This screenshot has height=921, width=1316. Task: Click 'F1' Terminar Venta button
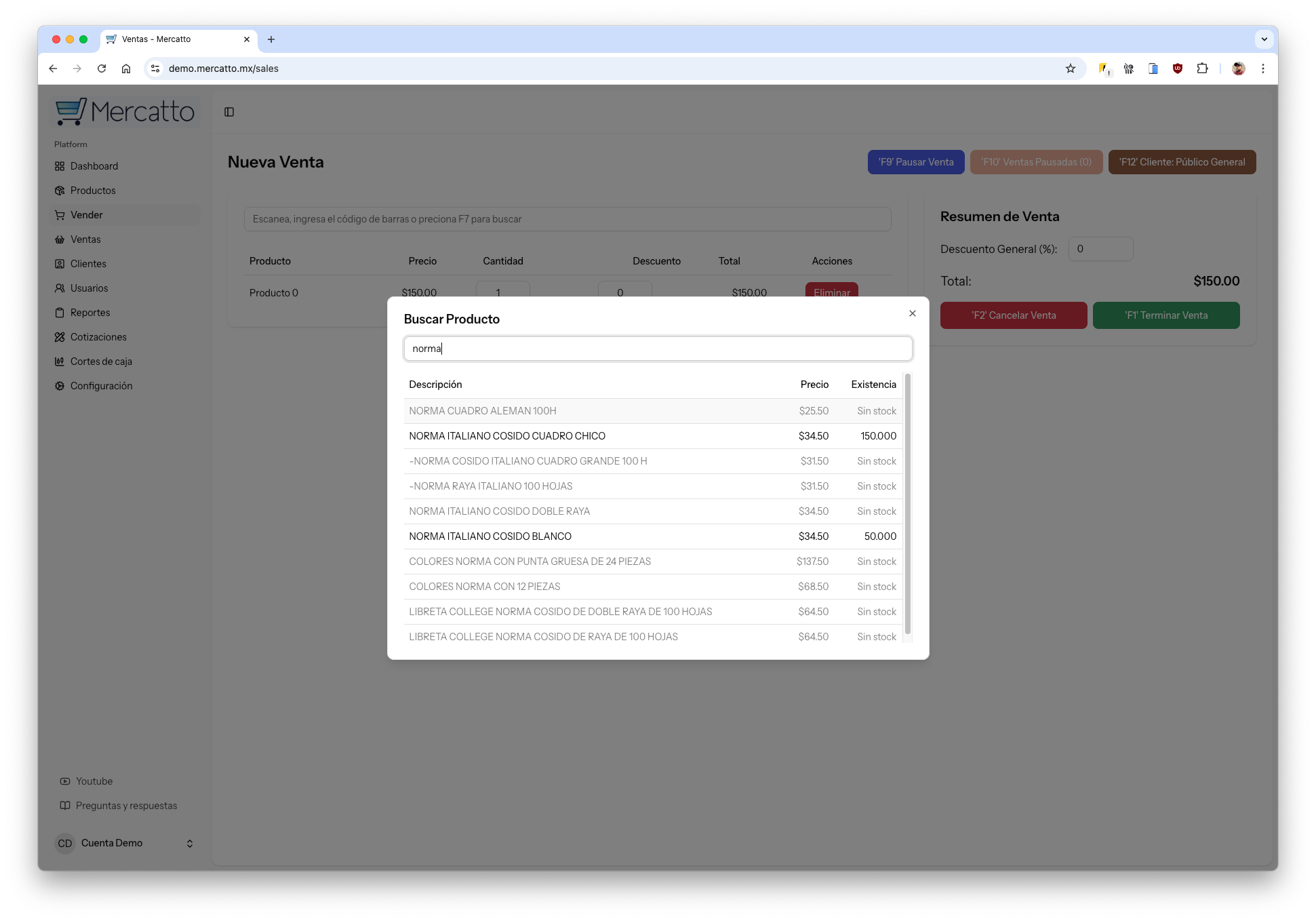click(1166, 315)
